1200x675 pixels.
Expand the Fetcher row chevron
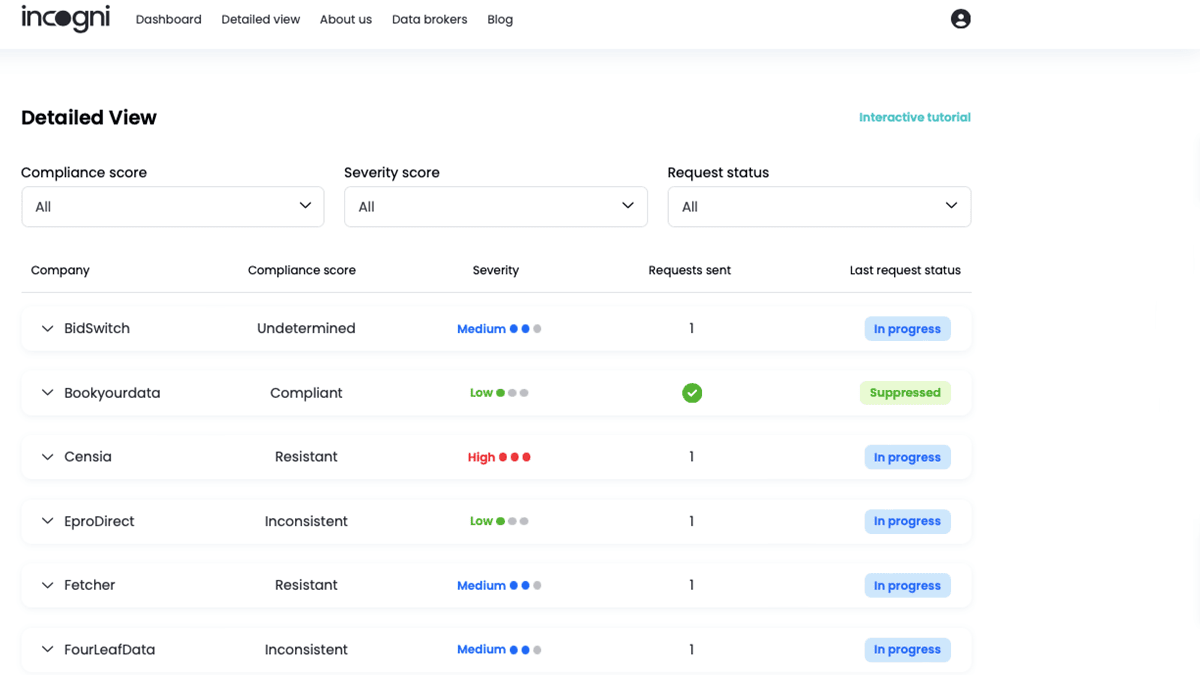[47, 585]
